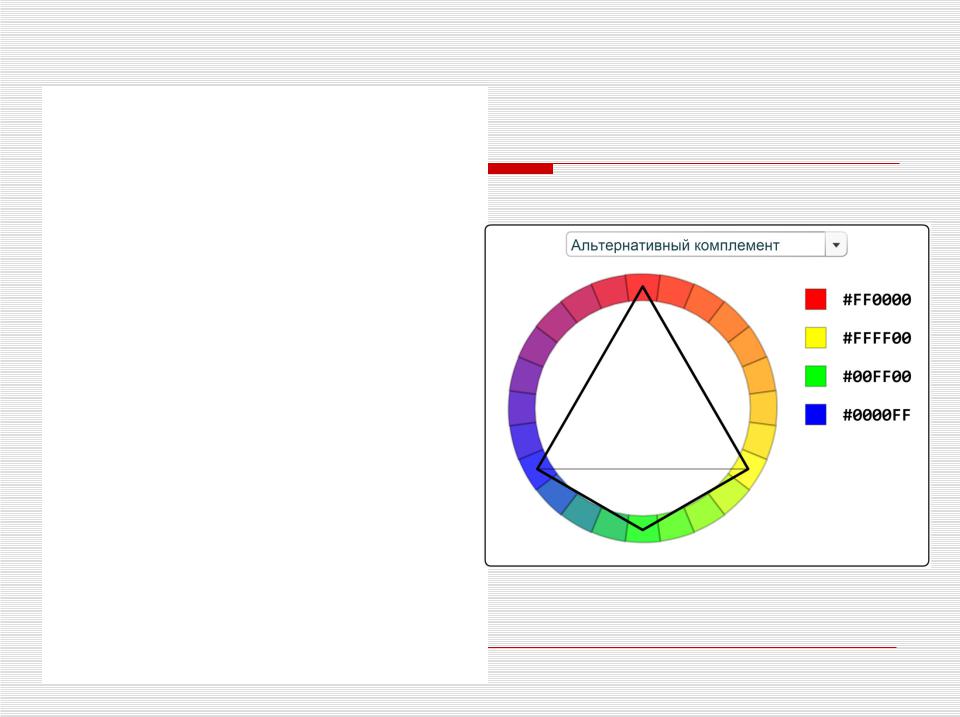Pick the blue wheel segment at polygon's left corner
The image size is (960, 717).
click(536, 468)
